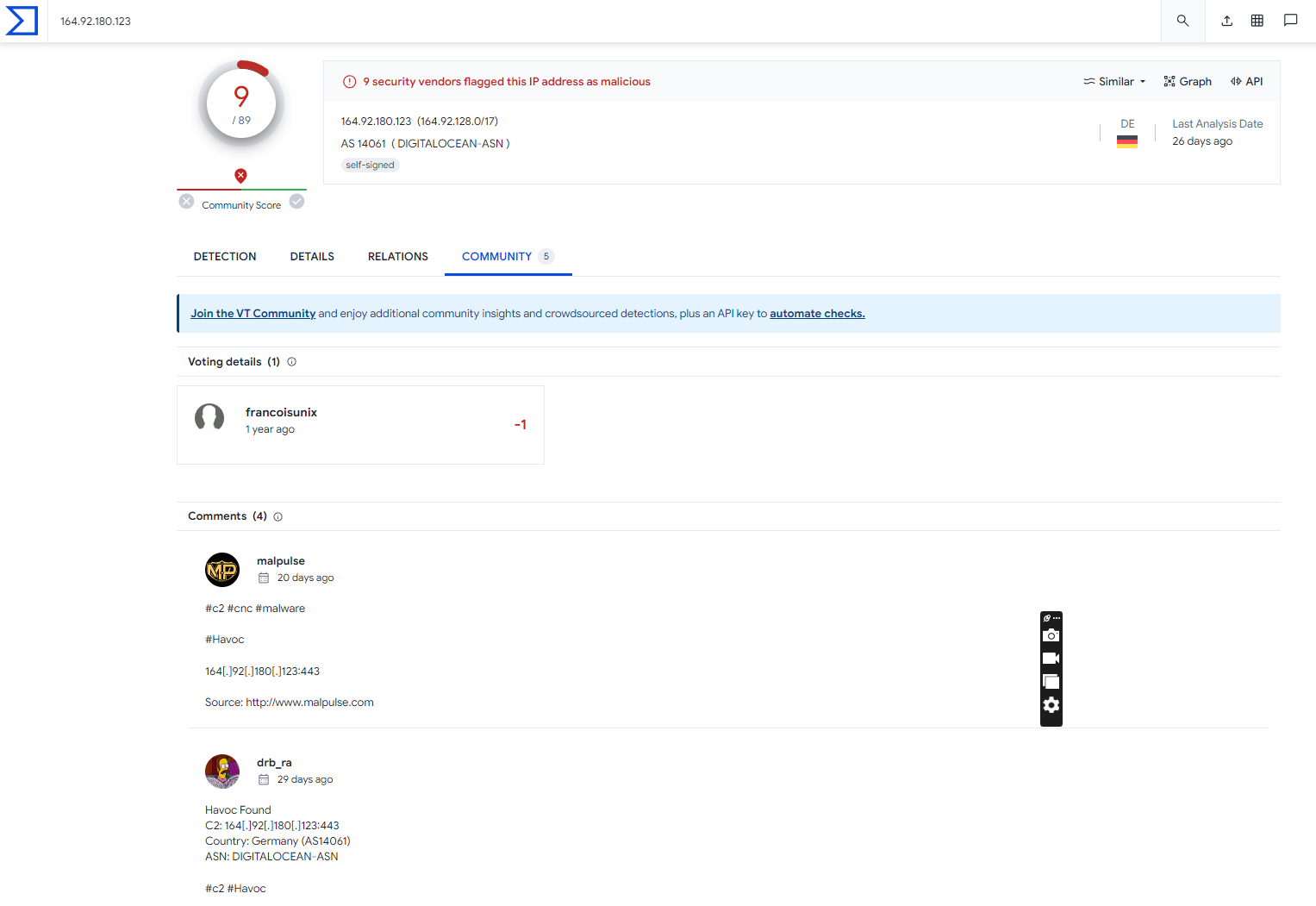Click the self-signed tag
Image resolution: width=1316 pixels, height=906 pixels.
pyautogui.click(x=370, y=166)
